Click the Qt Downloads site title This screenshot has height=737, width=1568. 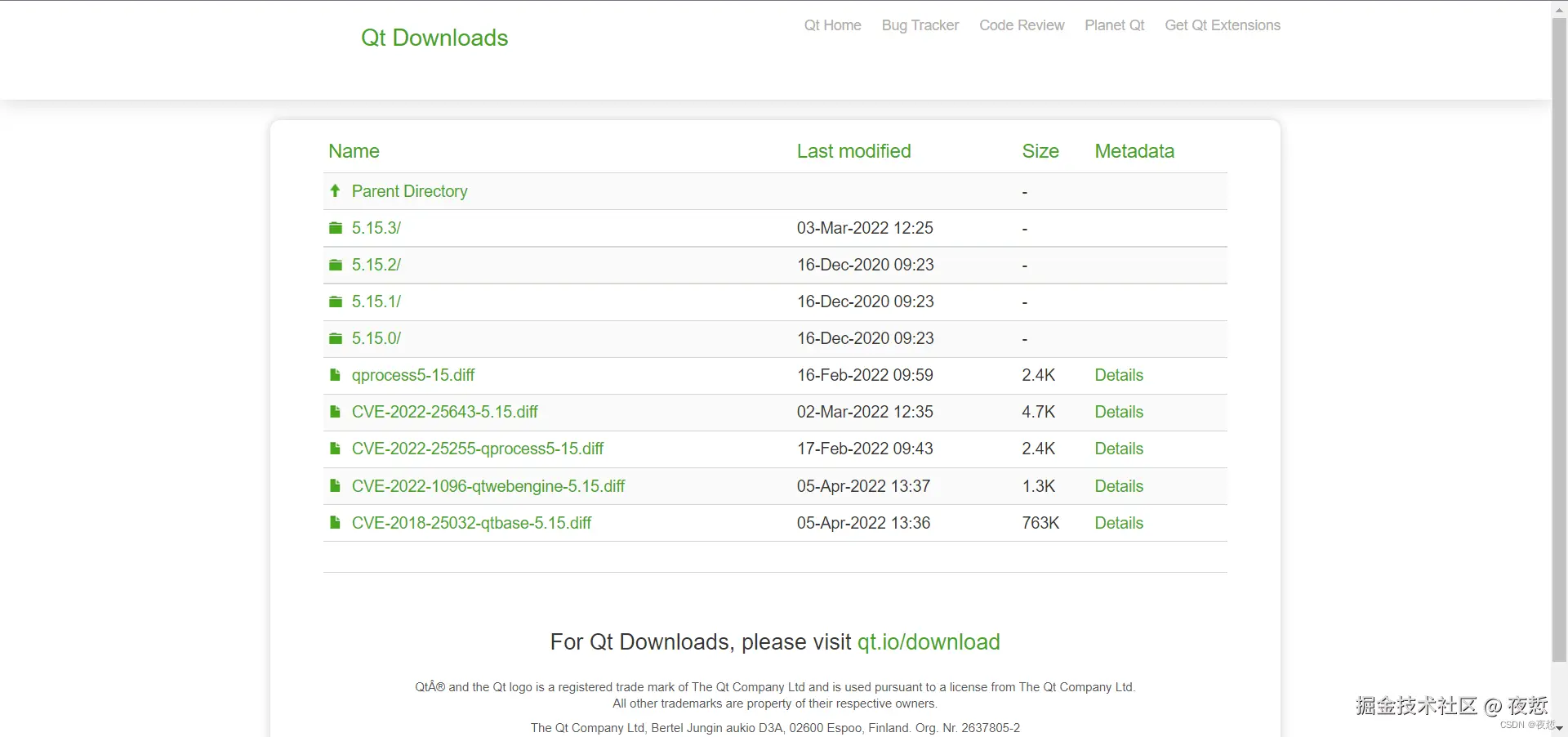coord(434,38)
